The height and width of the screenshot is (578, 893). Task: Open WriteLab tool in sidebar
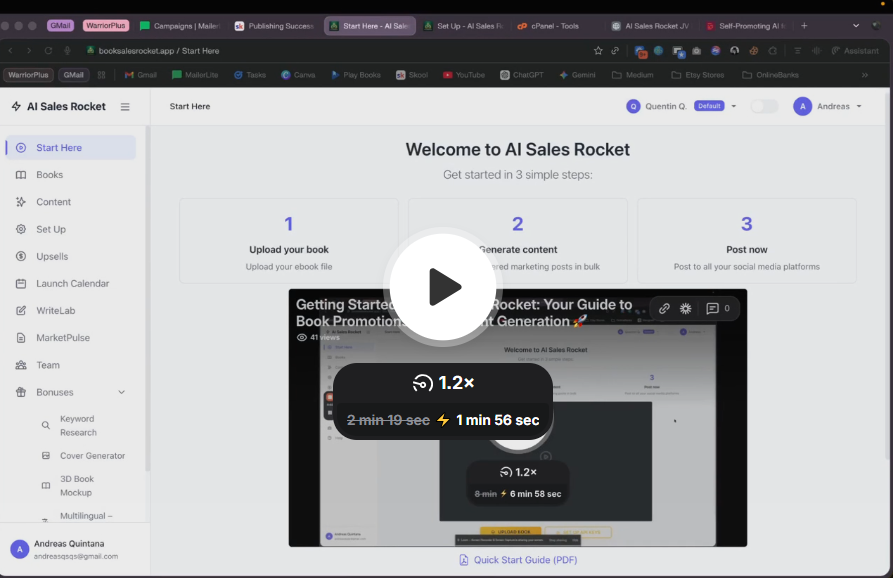[55, 310]
